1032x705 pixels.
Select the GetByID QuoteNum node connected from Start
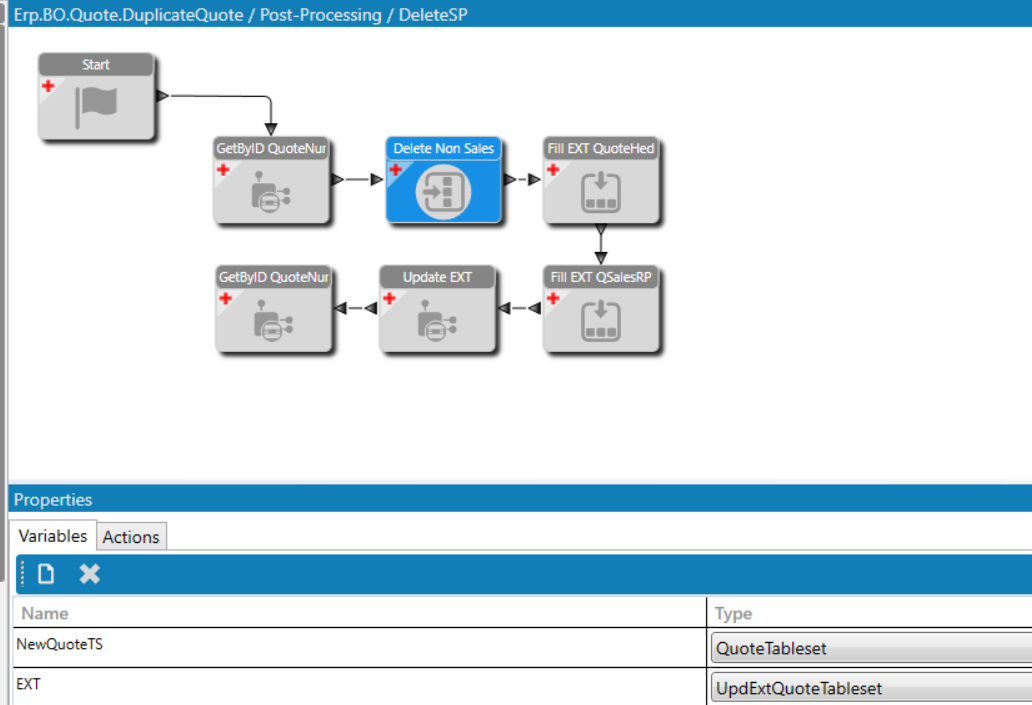[271, 180]
